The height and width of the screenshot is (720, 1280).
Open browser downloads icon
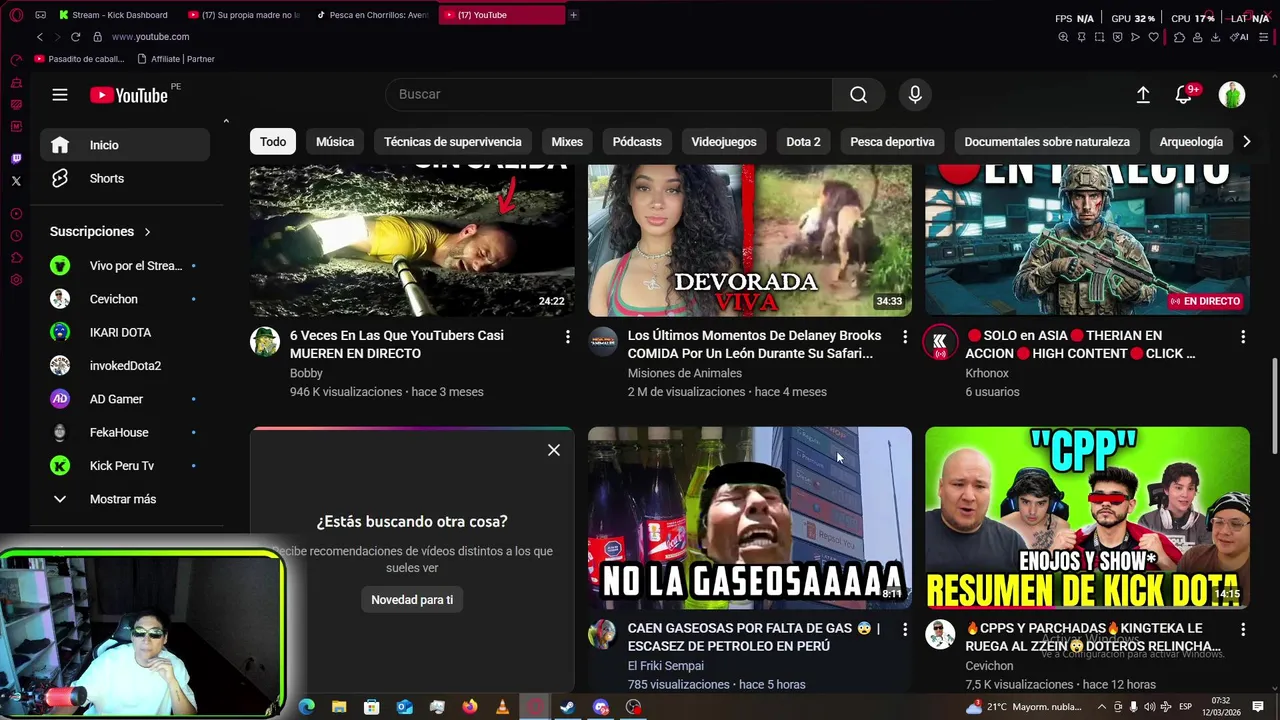[1215, 37]
